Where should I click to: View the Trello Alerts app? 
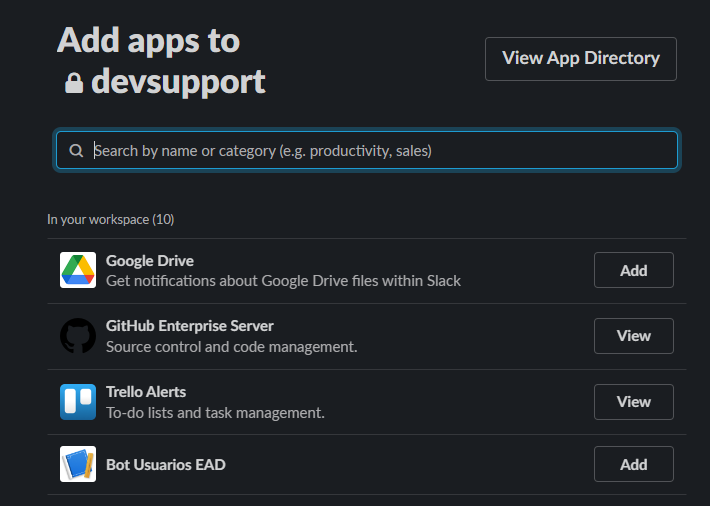pyautogui.click(x=634, y=402)
